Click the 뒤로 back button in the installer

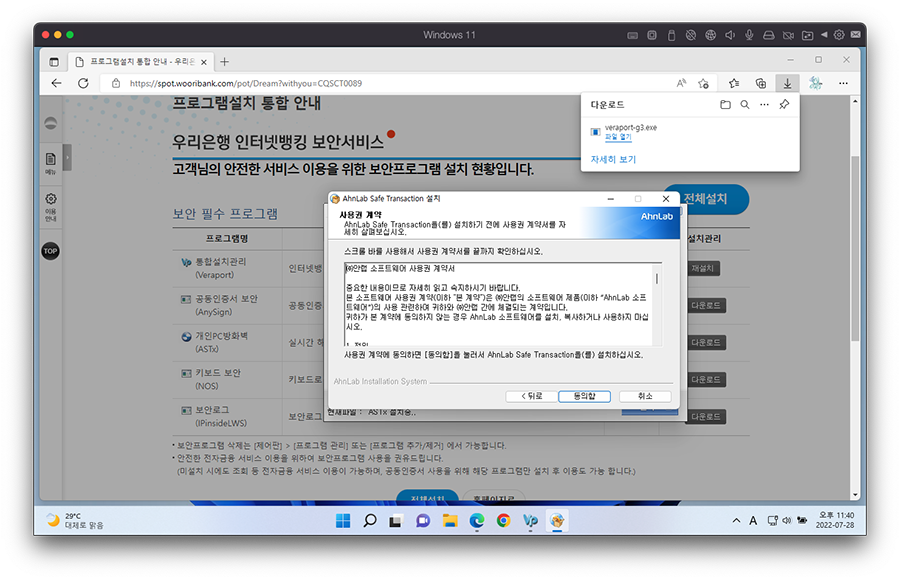point(532,396)
